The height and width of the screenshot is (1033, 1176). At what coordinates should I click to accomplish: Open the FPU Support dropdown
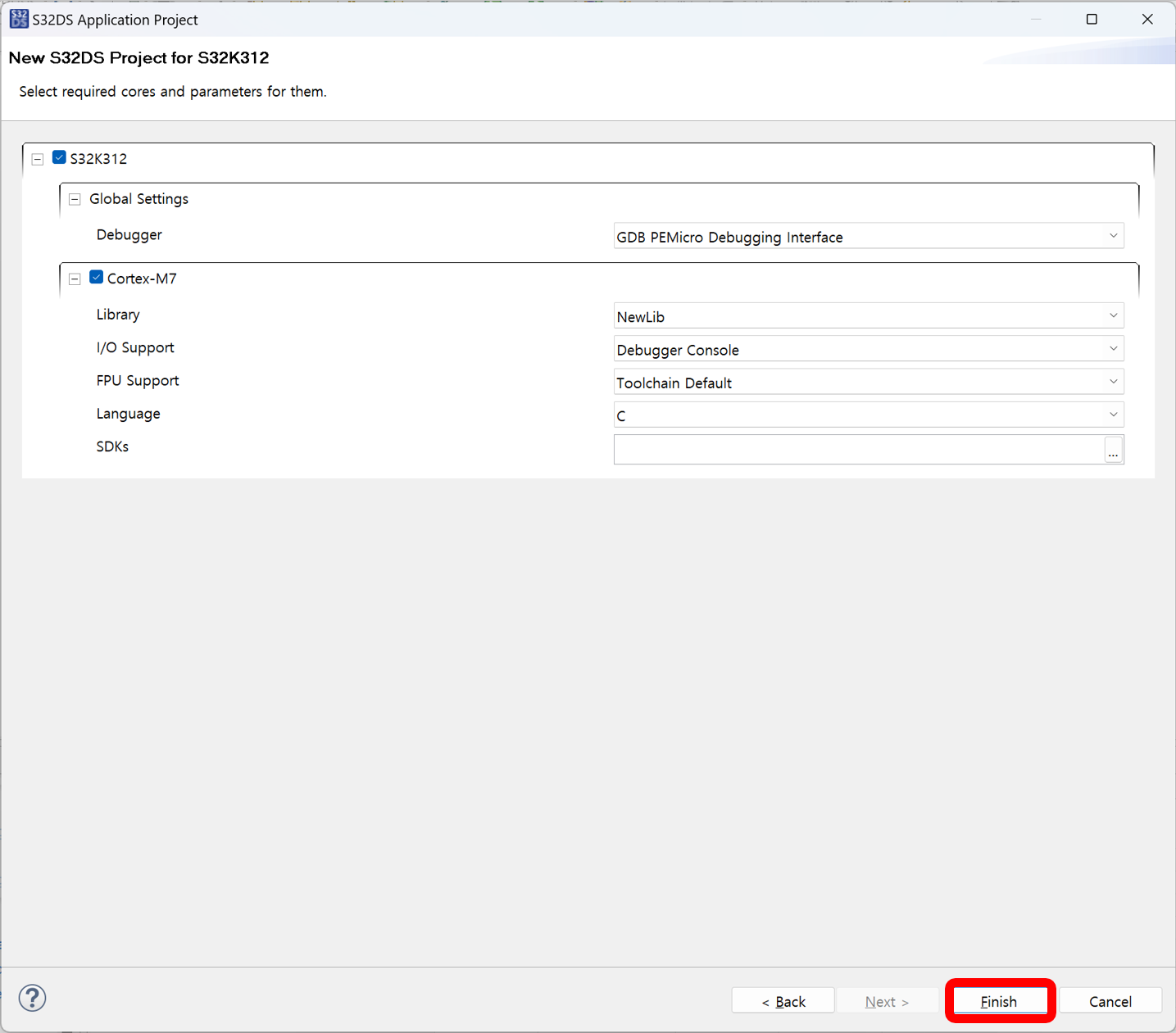coord(869,382)
